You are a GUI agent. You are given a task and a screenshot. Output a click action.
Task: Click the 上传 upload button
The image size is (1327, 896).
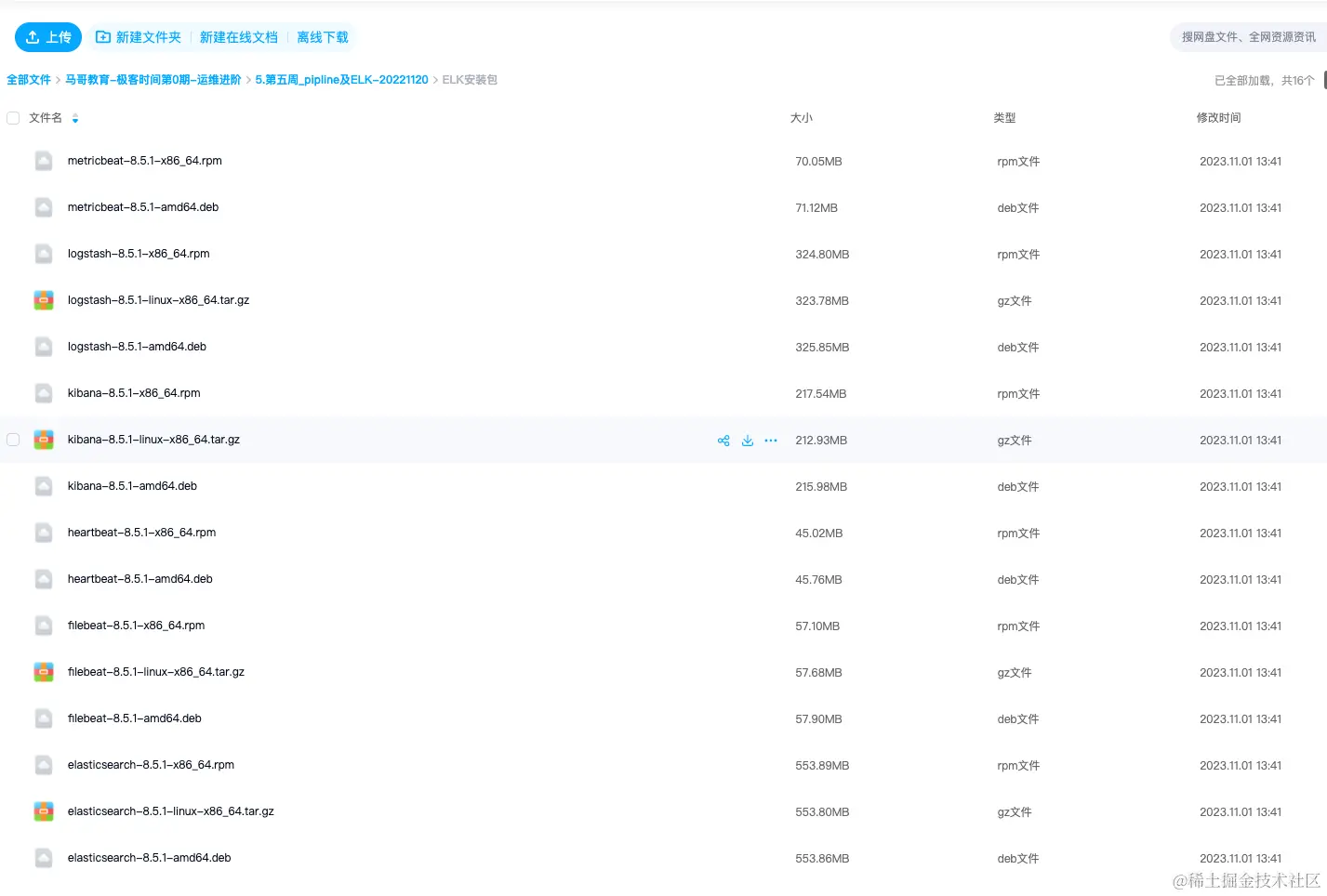(48, 37)
